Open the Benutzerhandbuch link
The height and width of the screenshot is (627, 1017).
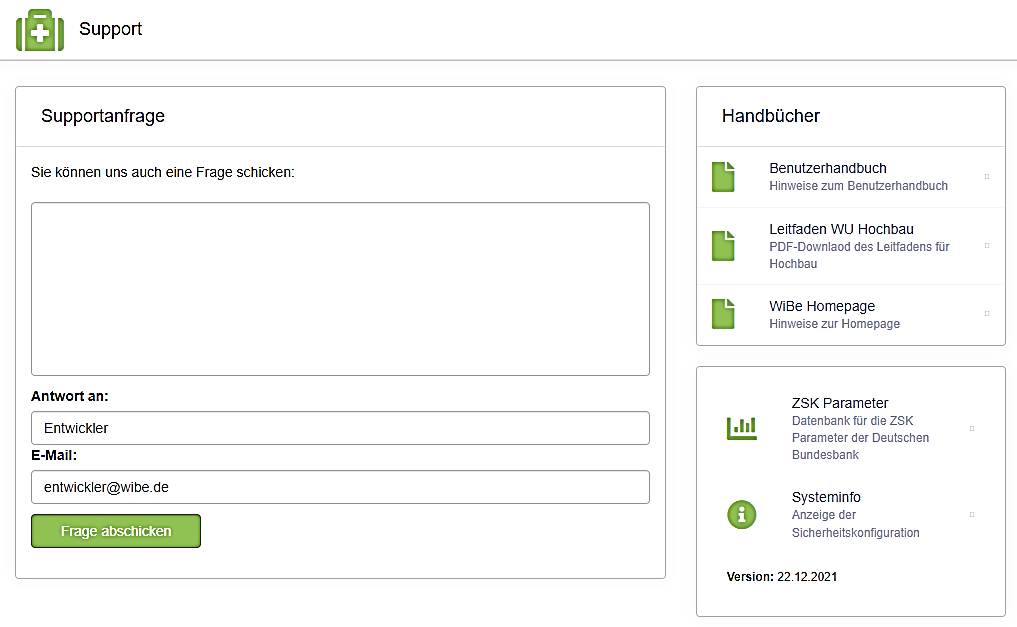828,168
